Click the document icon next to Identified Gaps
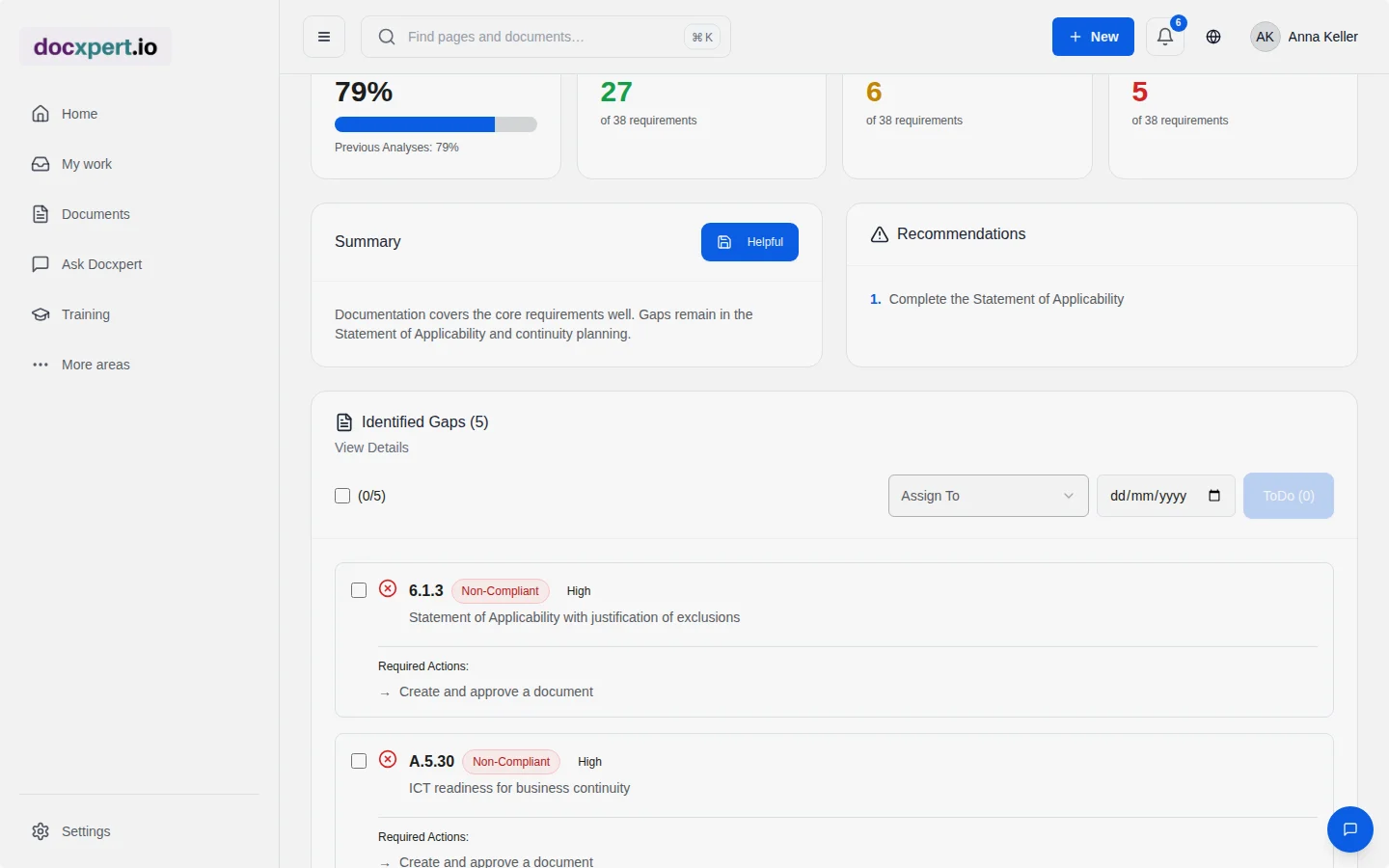This screenshot has width=1389, height=868. [x=344, y=422]
